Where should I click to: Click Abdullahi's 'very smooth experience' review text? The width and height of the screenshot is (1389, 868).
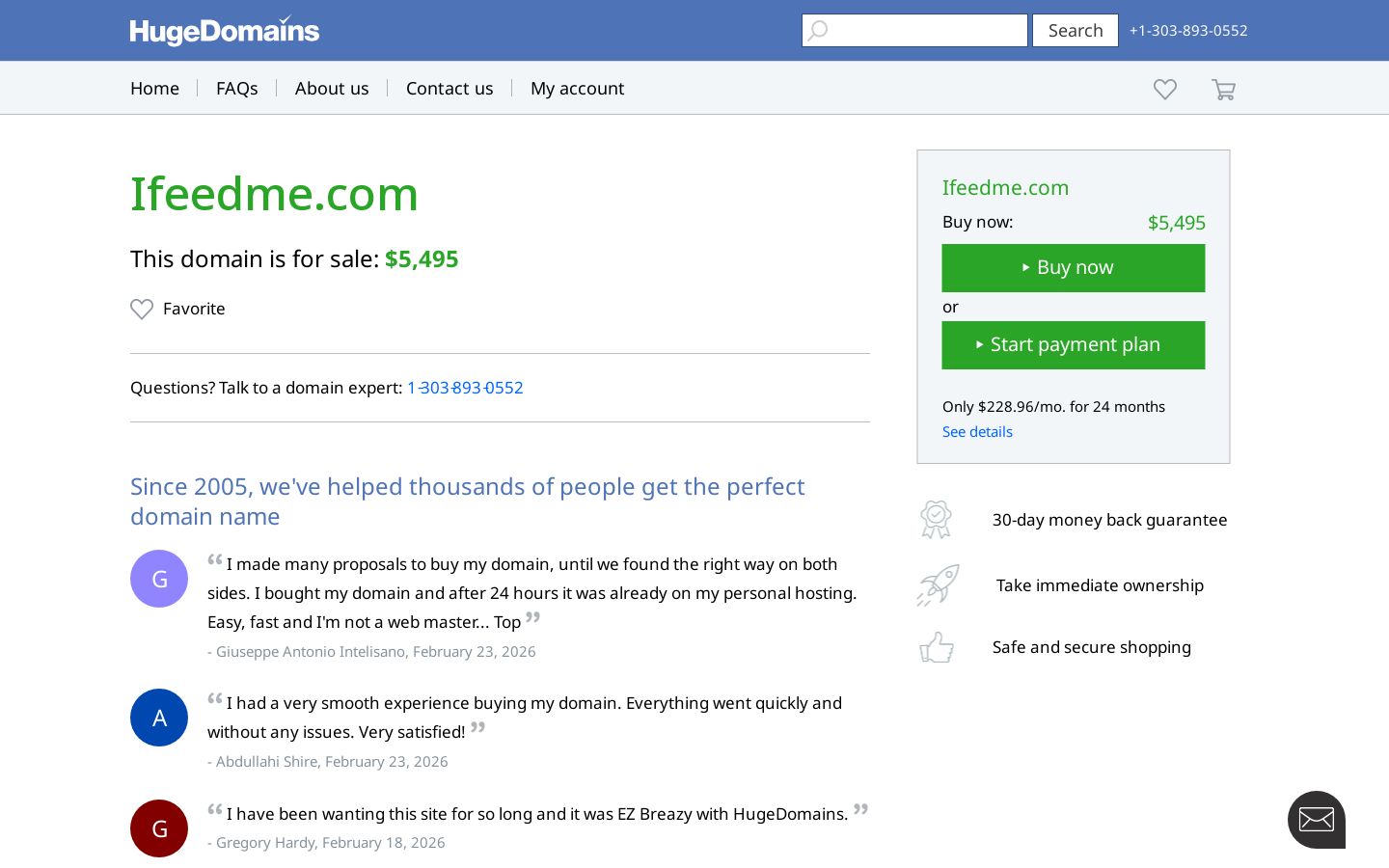tap(525, 718)
